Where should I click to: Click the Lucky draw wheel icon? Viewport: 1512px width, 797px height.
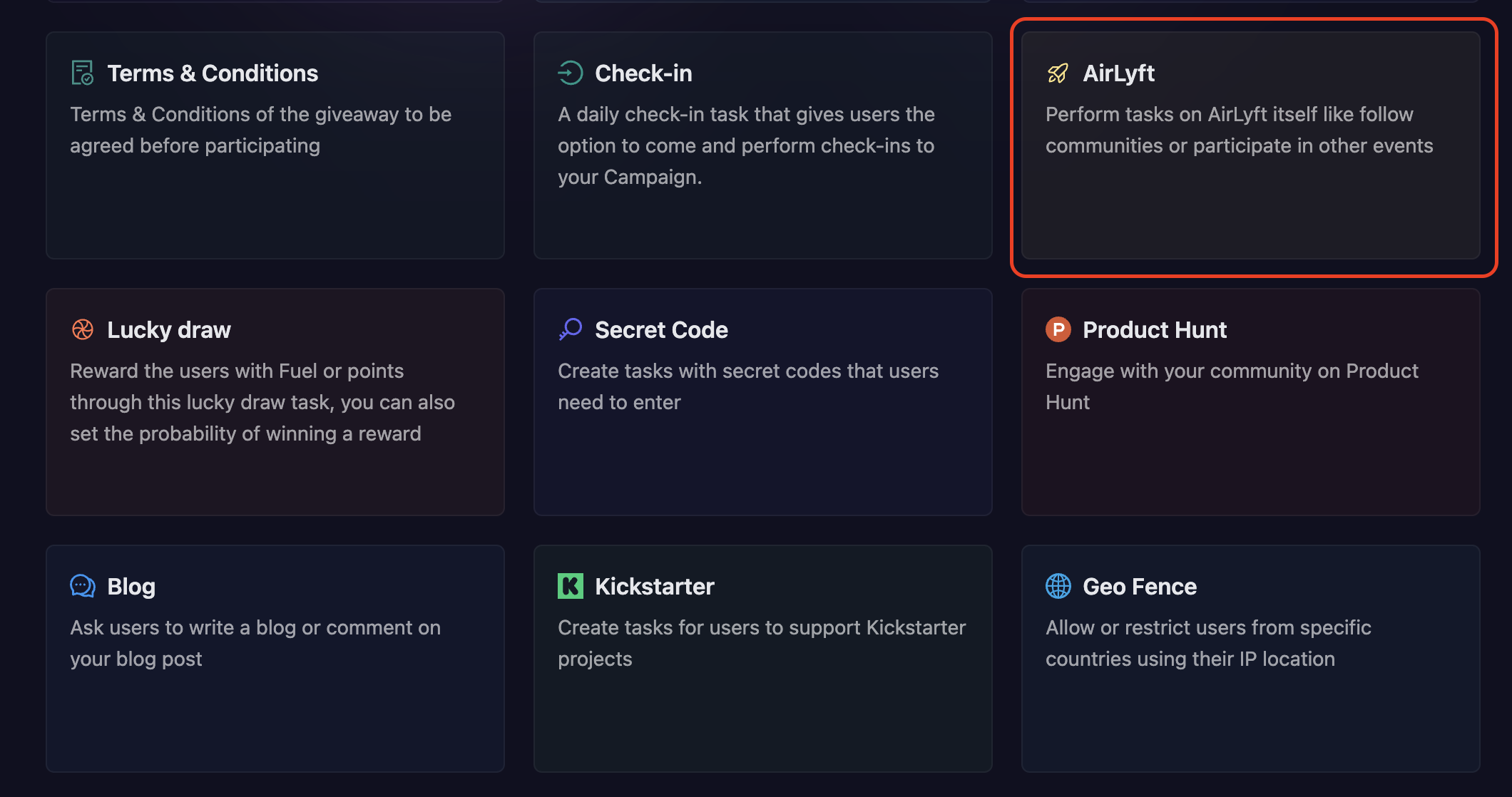click(x=83, y=329)
